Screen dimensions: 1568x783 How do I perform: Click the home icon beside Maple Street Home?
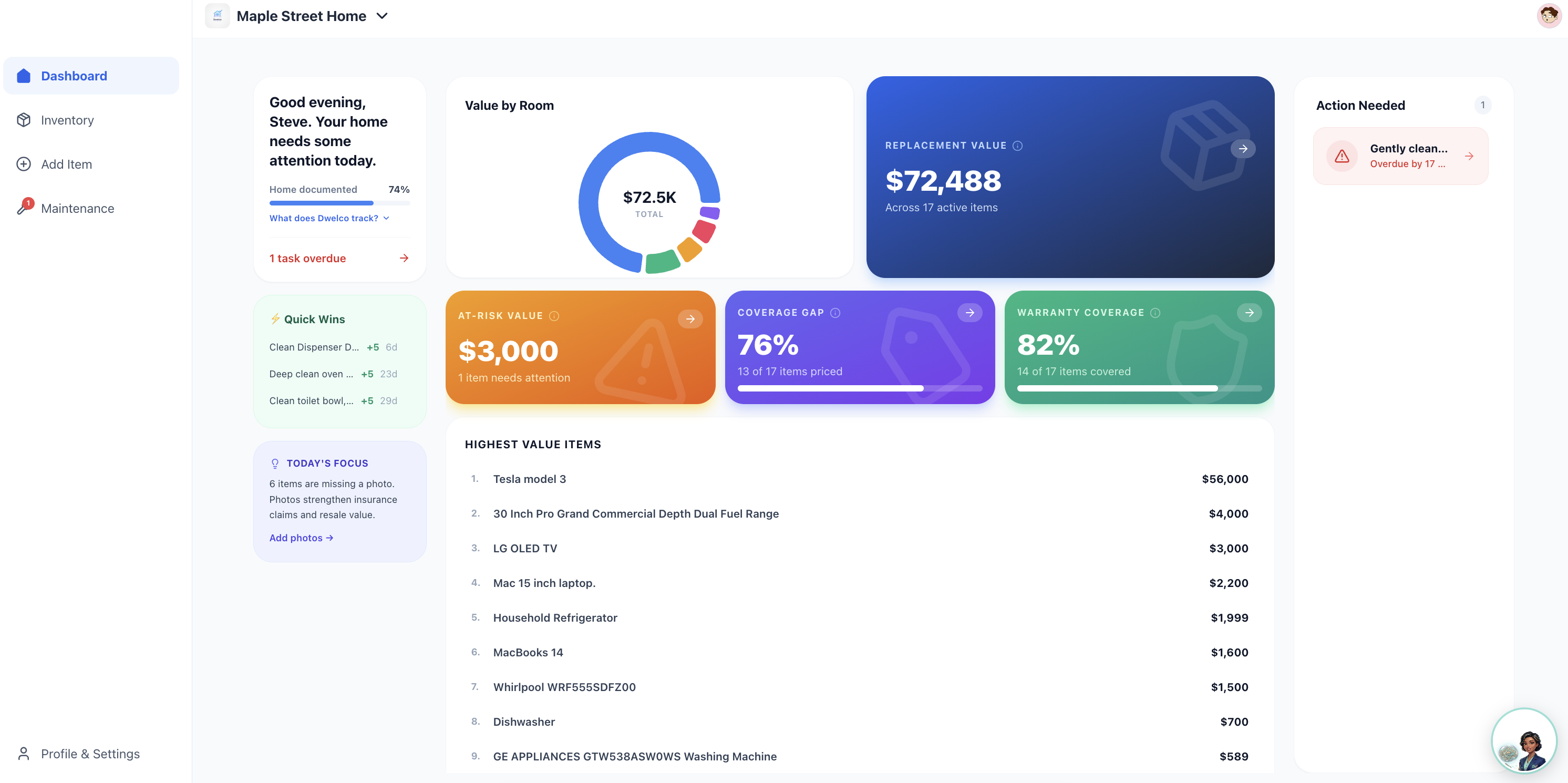click(218, 15)
